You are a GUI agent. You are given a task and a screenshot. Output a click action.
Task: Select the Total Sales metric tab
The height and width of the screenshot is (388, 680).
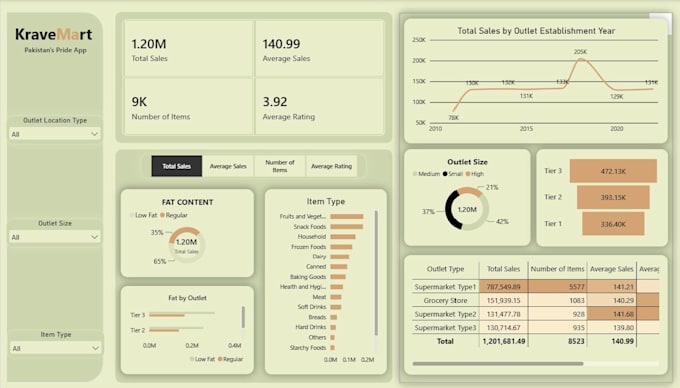click(177, 166)
